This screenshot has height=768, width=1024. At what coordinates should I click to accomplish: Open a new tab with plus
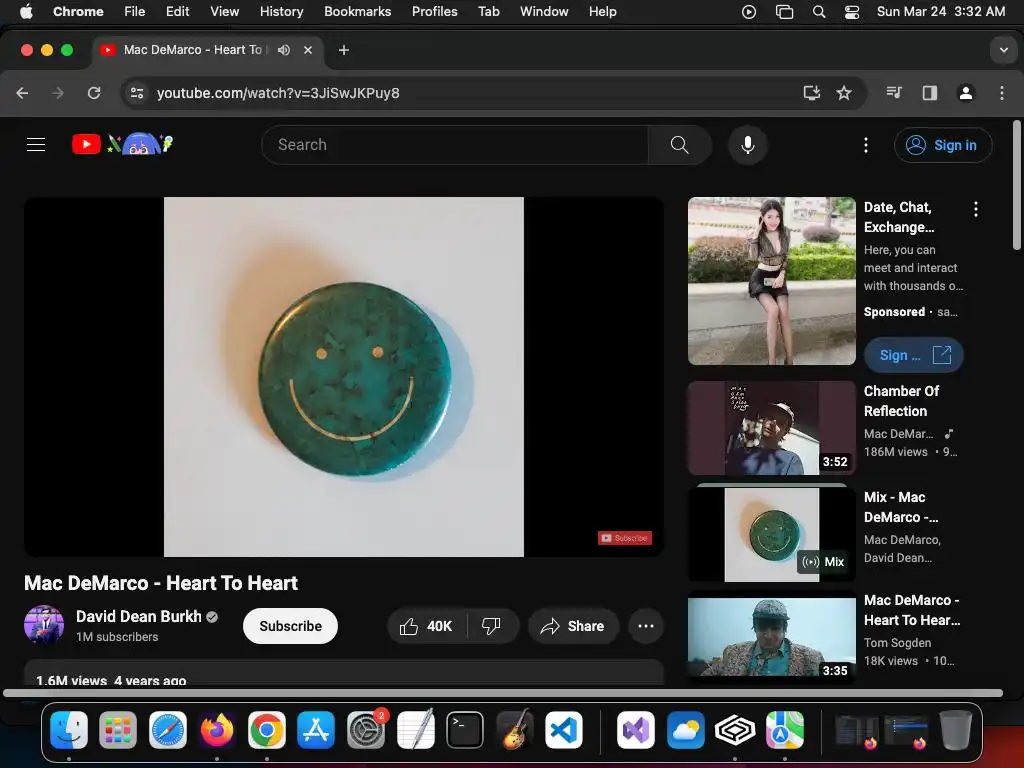point(344,50)
